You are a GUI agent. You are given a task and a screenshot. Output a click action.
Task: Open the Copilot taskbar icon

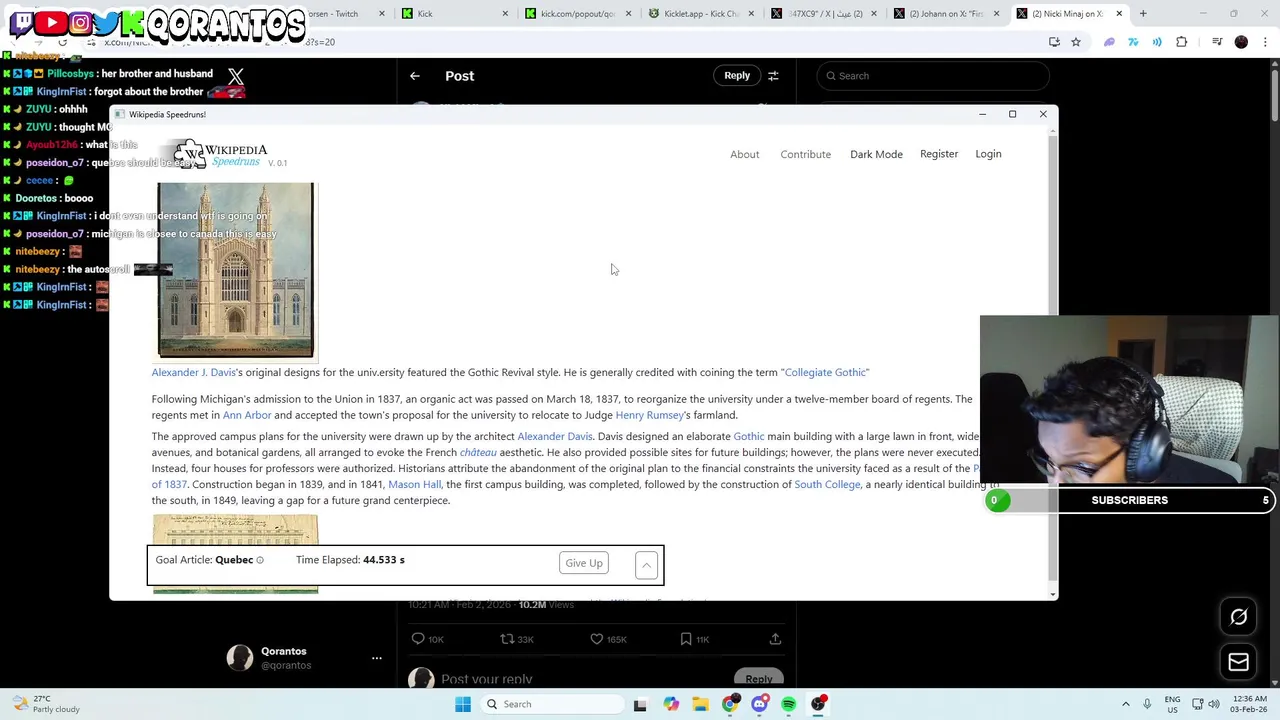click(670, 704)
